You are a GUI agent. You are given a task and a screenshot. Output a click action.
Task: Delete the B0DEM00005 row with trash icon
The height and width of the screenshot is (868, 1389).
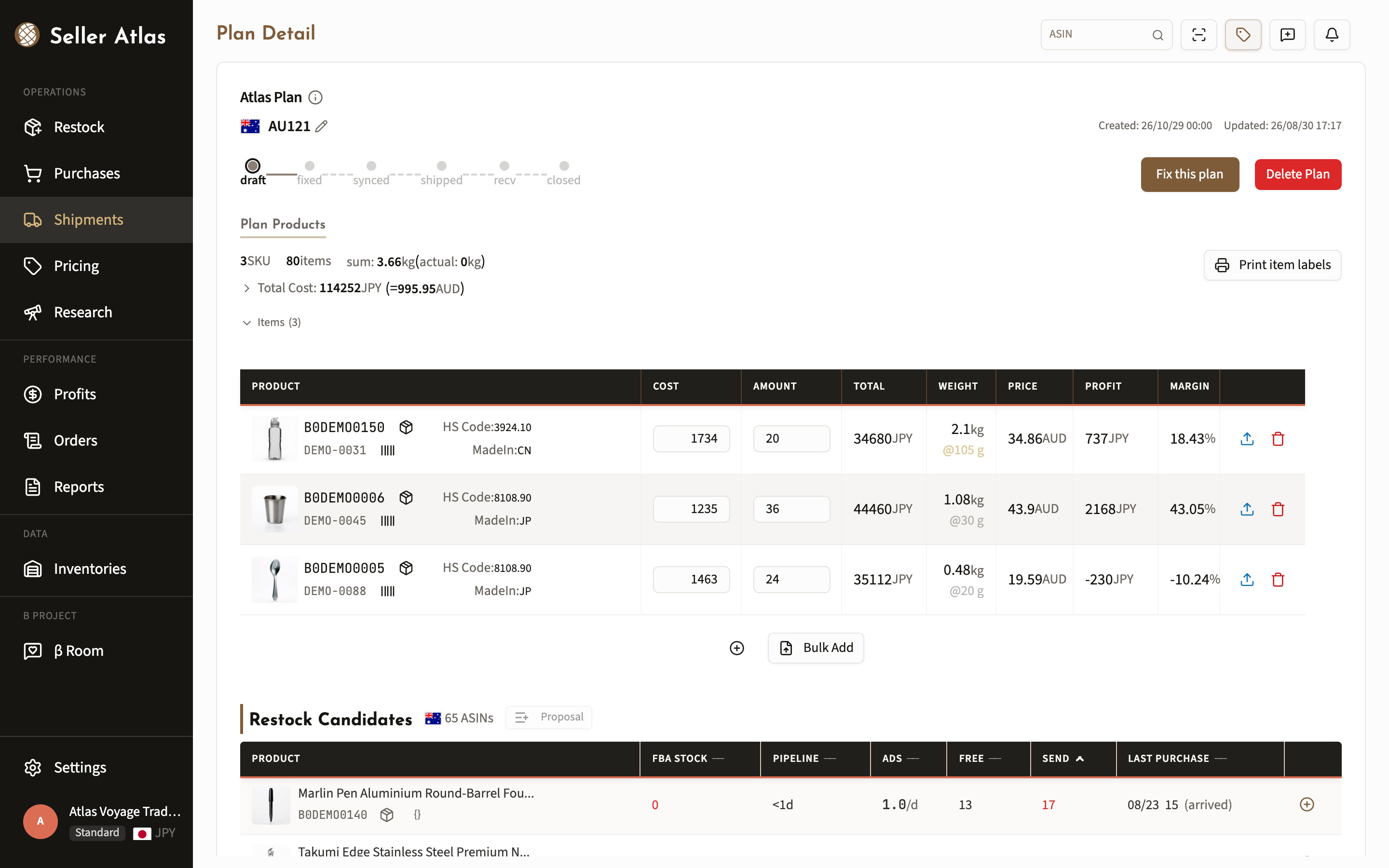1278,580
